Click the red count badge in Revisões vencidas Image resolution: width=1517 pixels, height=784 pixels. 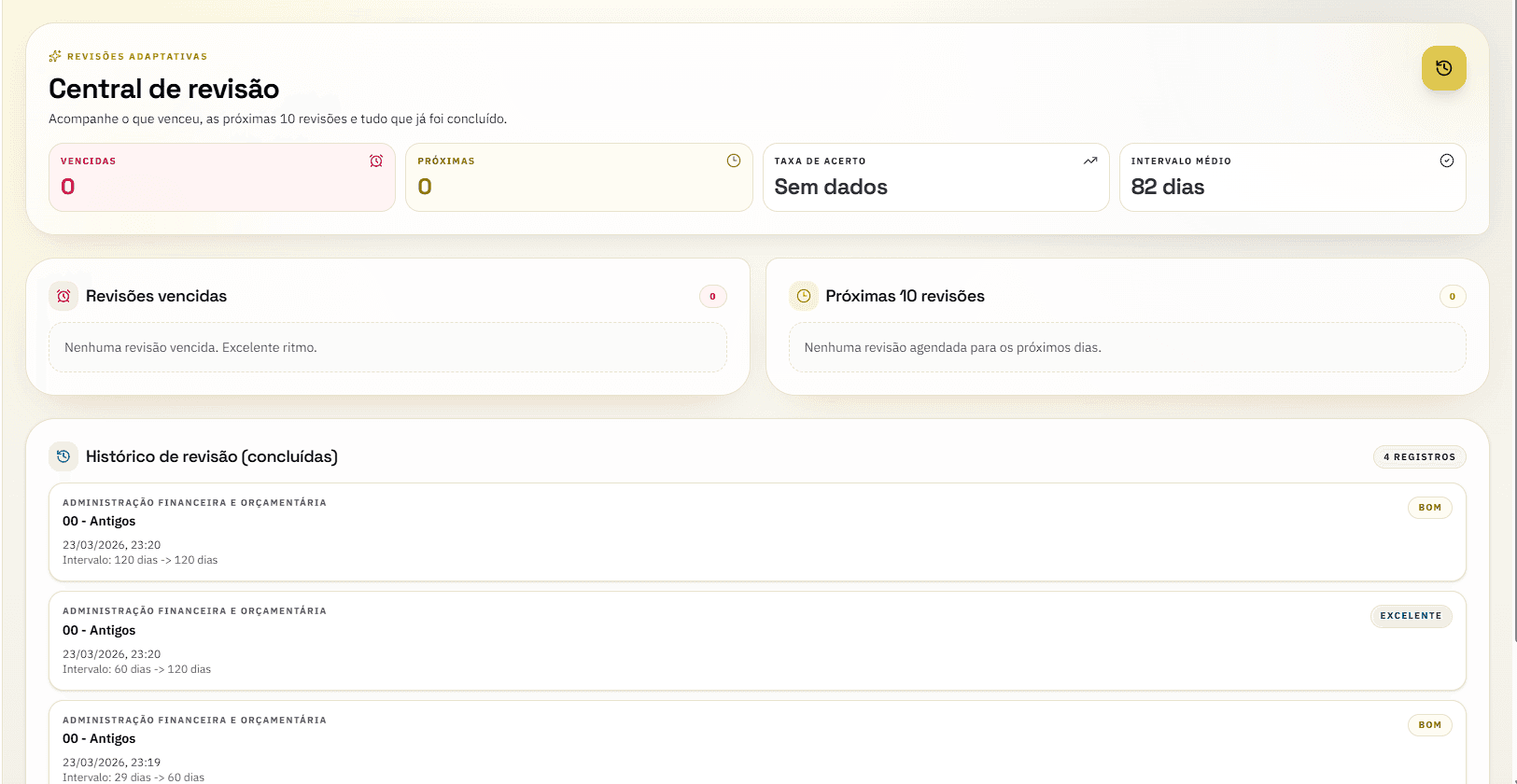[712, 297]
